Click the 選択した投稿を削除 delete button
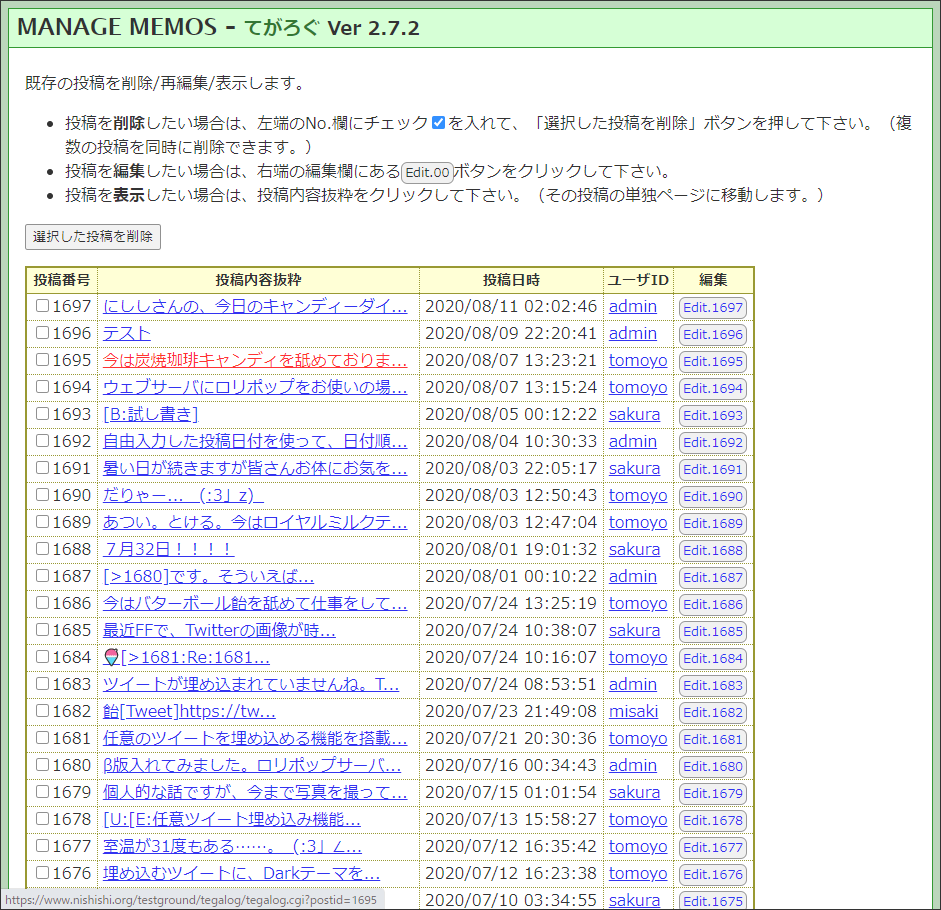Viewport: 941px width, 910px height. pyautogui.click(x=92, y=237)
